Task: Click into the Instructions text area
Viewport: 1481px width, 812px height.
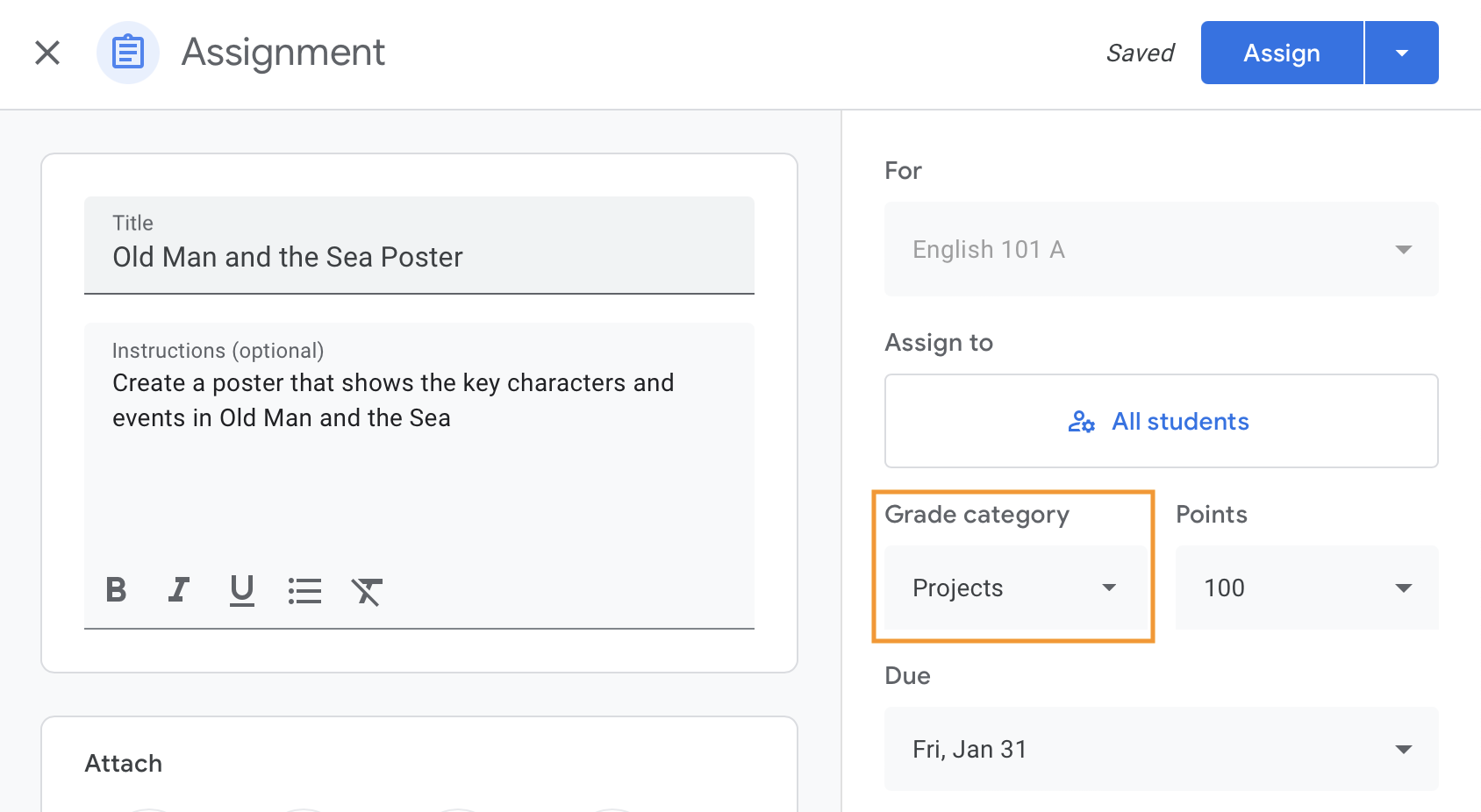Action: pyautogui.click(x=419, y=474)
